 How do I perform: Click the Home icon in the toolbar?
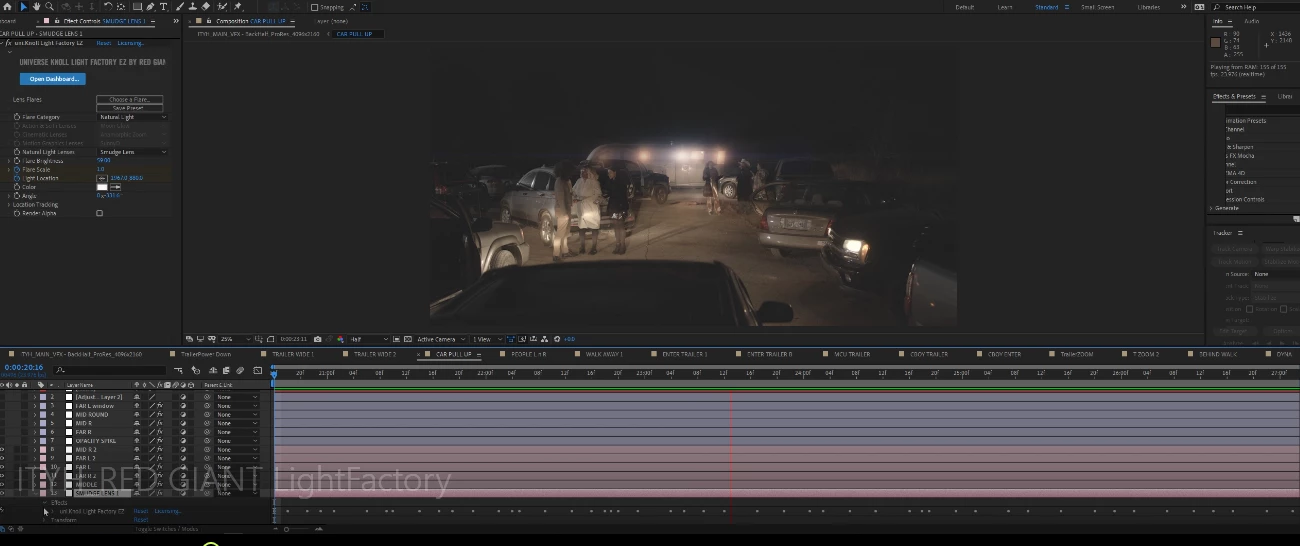coord(7,6)
